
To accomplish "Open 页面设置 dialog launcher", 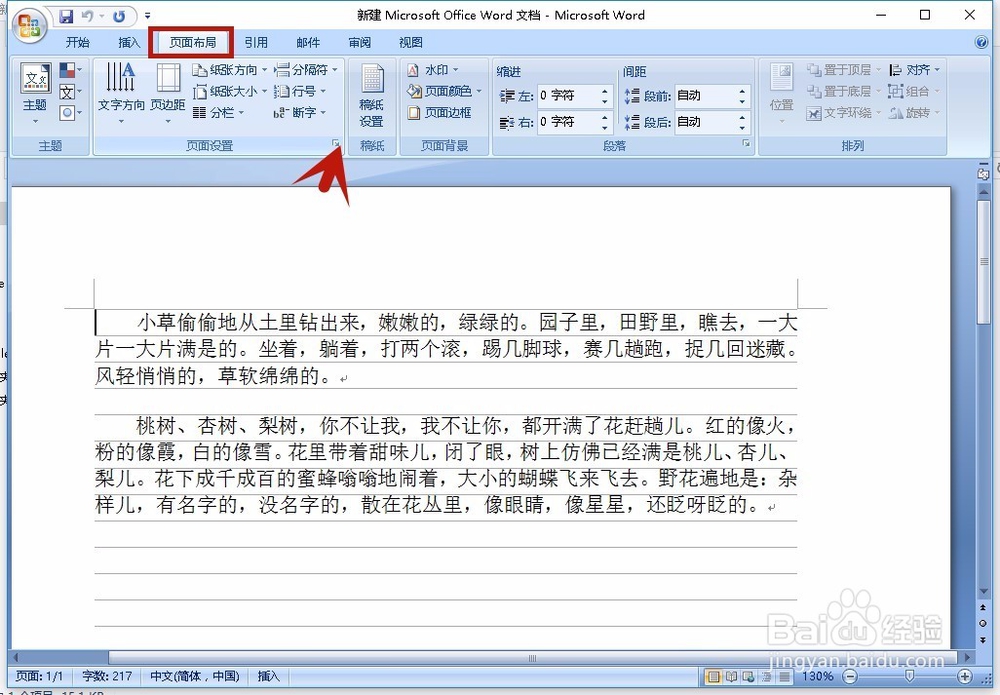I will (336, 145).
